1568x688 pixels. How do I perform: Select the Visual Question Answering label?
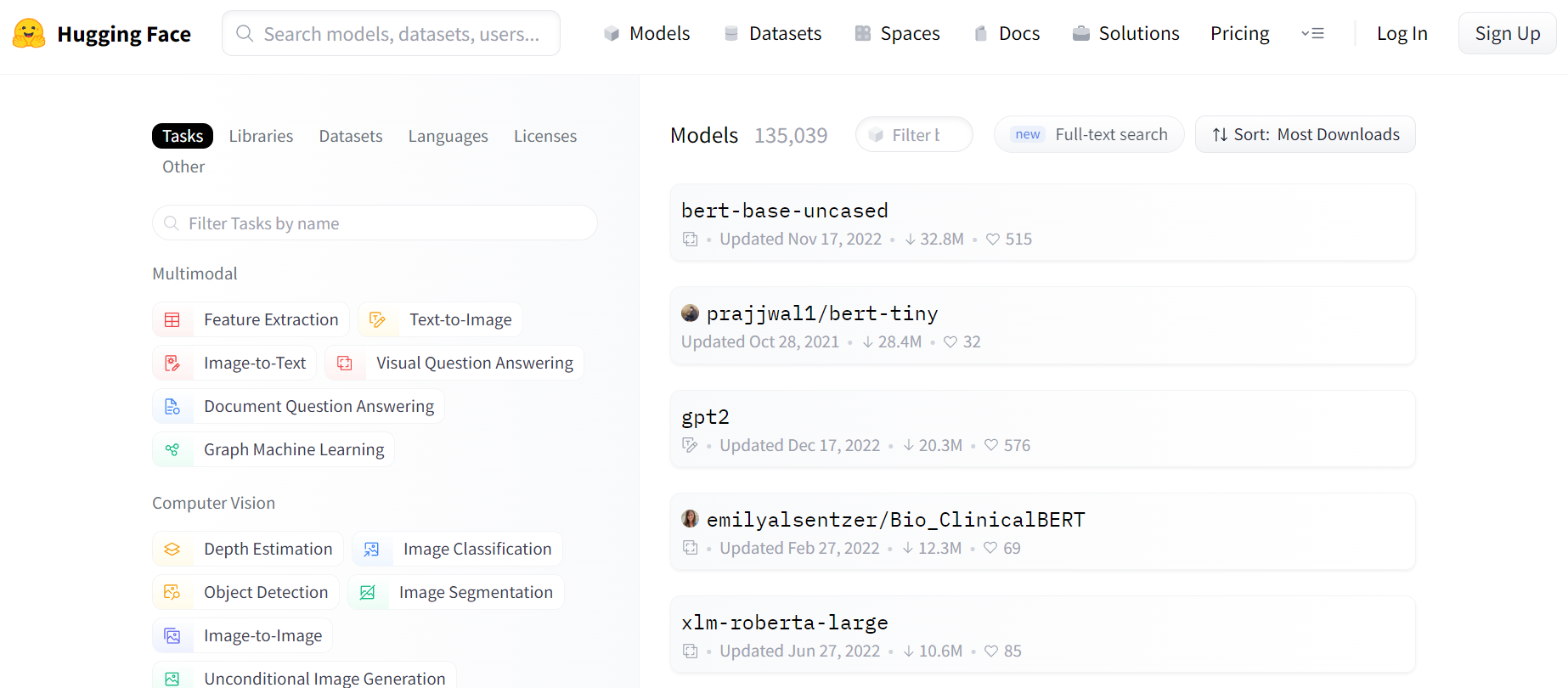(x=475, y=363)
